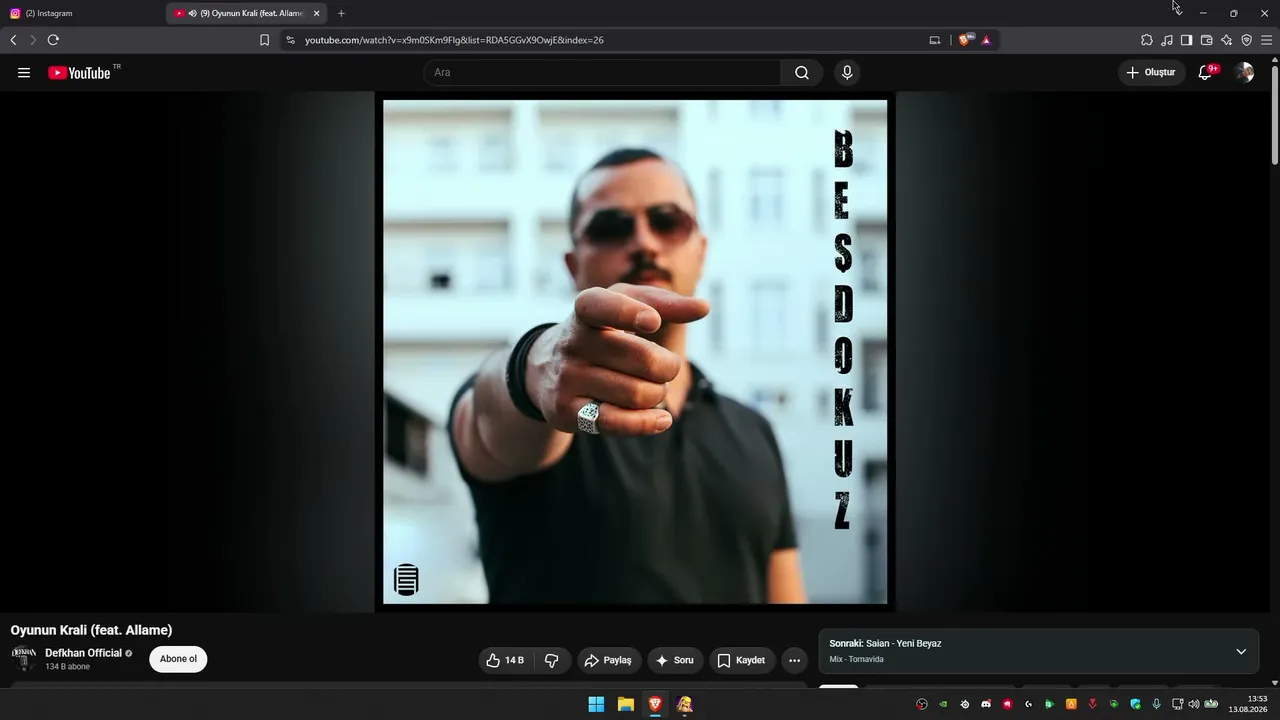
Task: Open the Soru ask button
Action: pyautogui.click(x=675, y=660)
